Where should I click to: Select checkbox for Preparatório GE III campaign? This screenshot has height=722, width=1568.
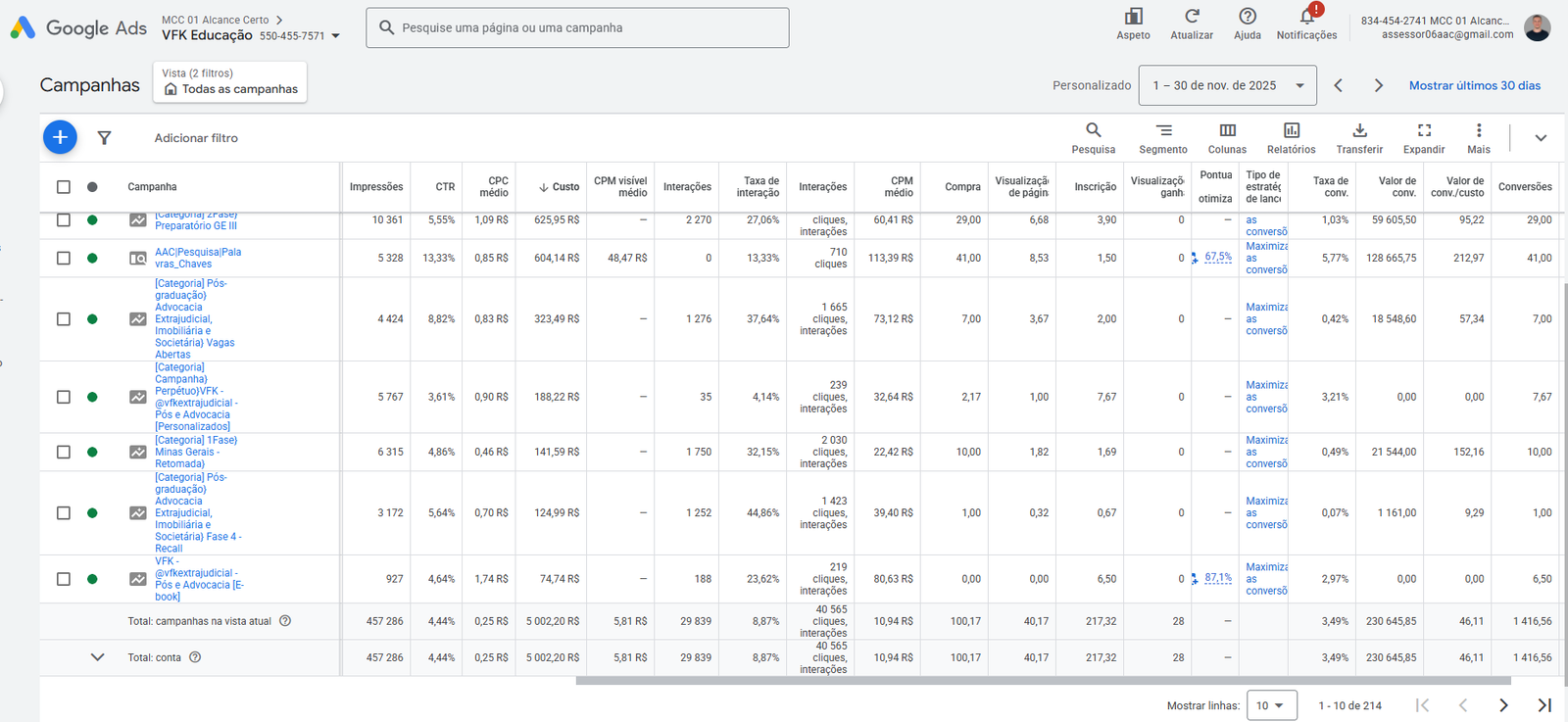coord(64,220)
